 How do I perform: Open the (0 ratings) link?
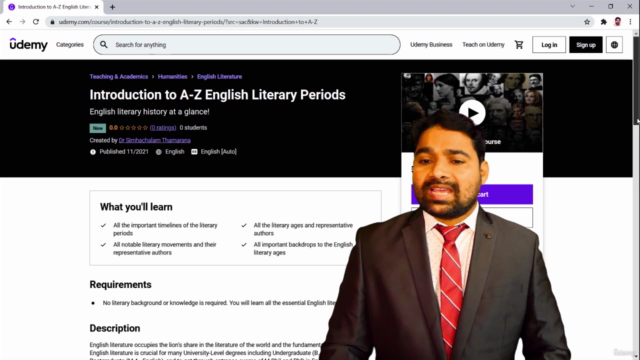click(x=163, y=128)
